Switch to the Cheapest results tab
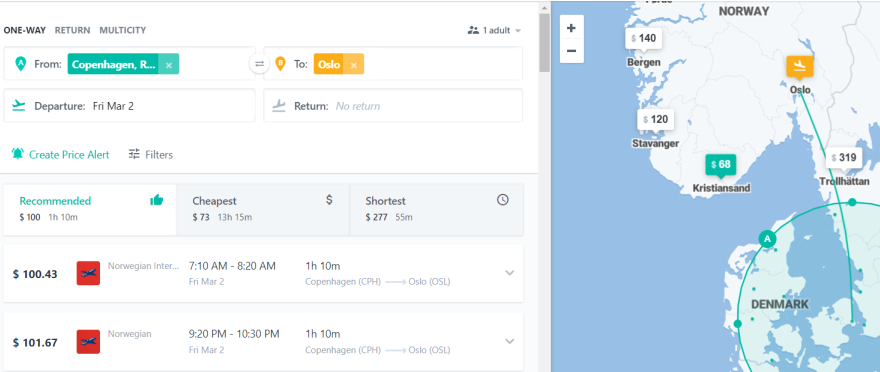This screenshot has height=372, width=880. (x=263, y=208)
